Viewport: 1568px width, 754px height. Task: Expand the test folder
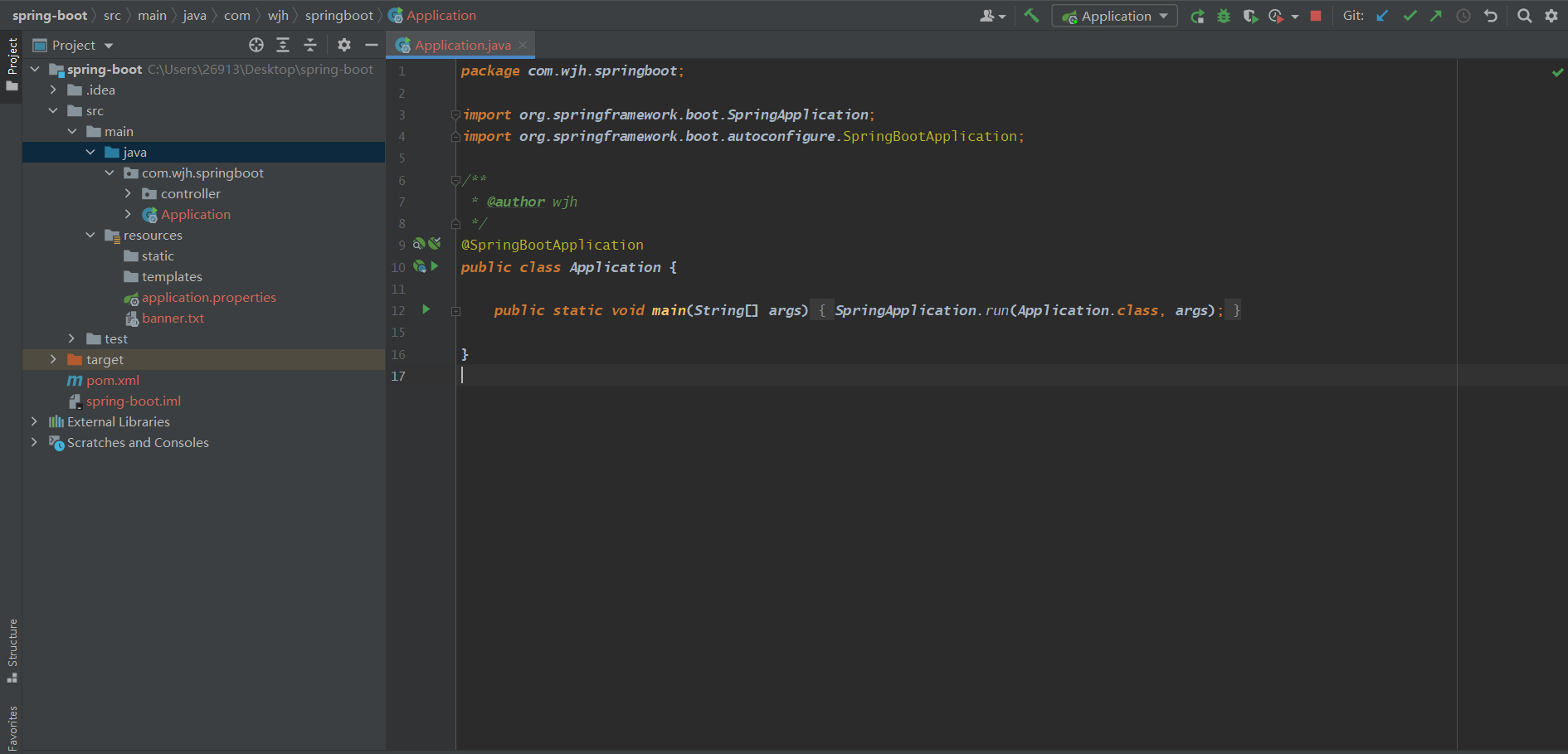(71, 338)
